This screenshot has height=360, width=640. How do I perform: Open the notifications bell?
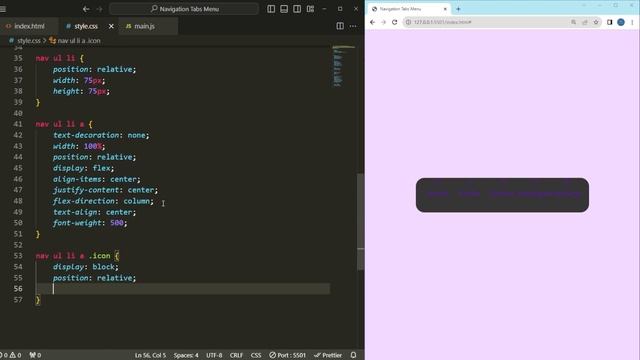353,355
